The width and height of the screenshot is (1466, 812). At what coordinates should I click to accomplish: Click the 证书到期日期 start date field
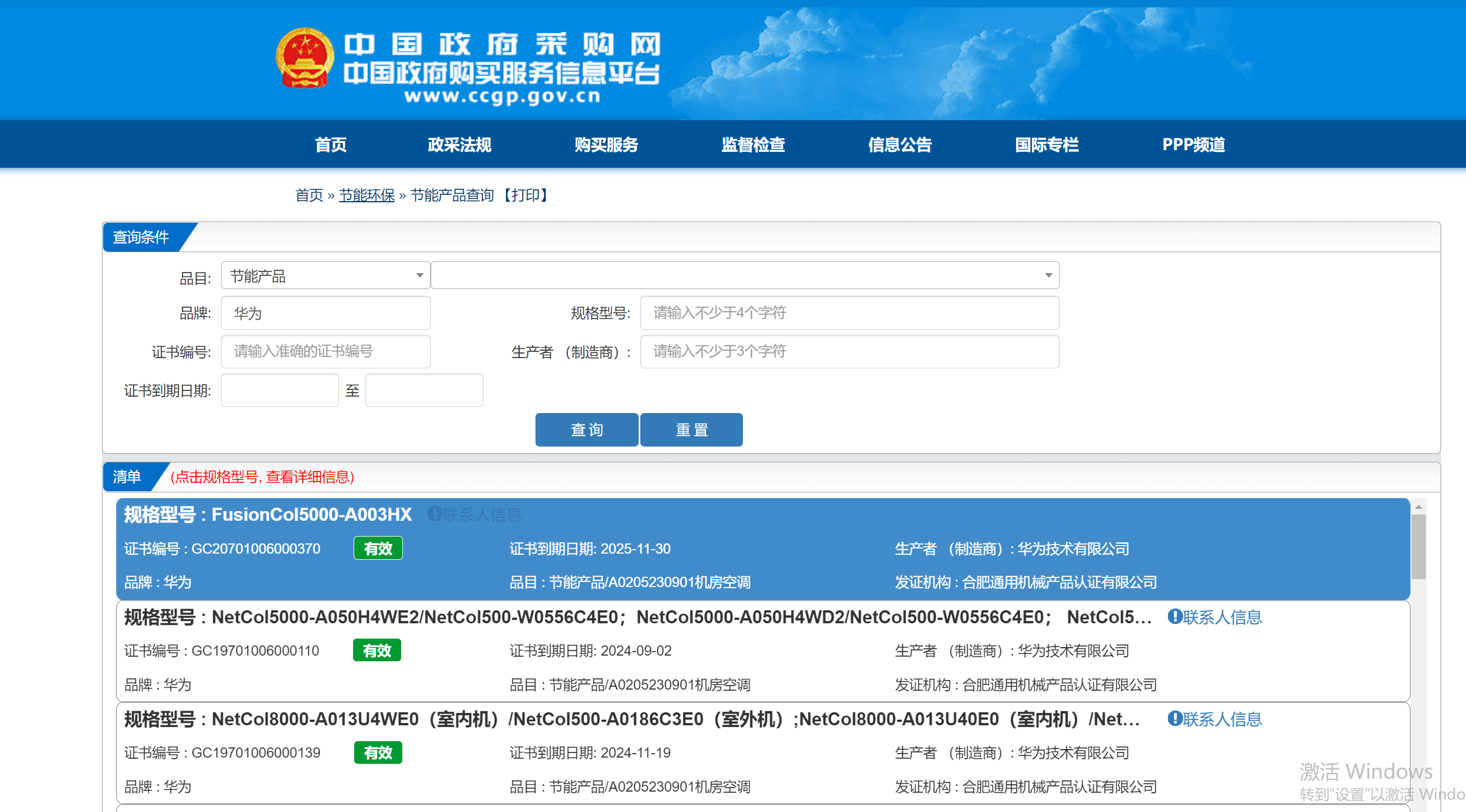pyautogui.click(x=279, y=390)
